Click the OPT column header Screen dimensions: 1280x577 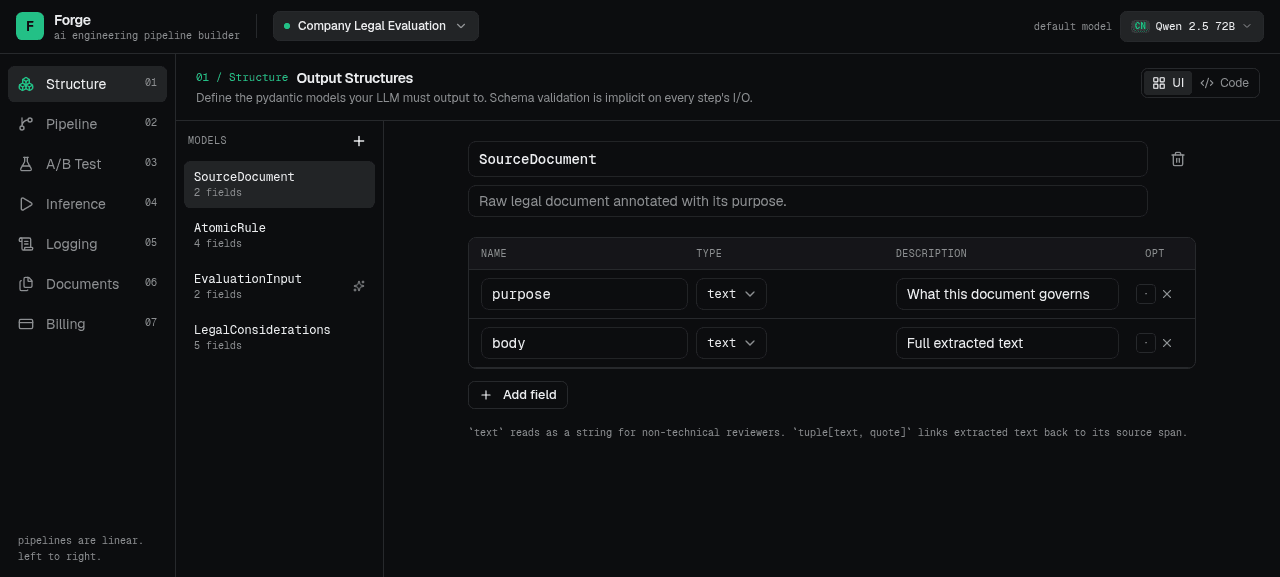pyautogui.click(x=1155, y=254)
